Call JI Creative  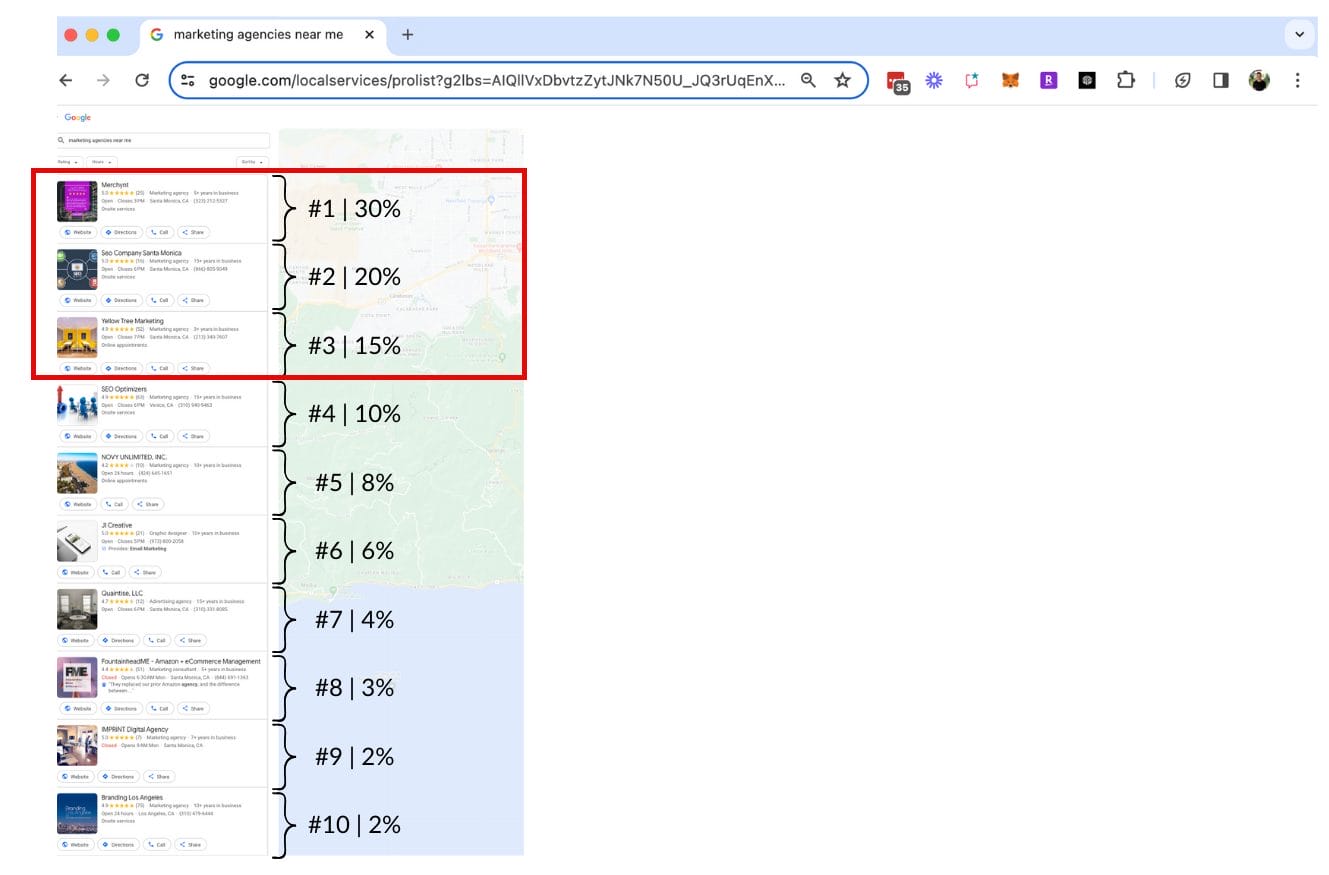pyautogui.click(x=111, y=573)
